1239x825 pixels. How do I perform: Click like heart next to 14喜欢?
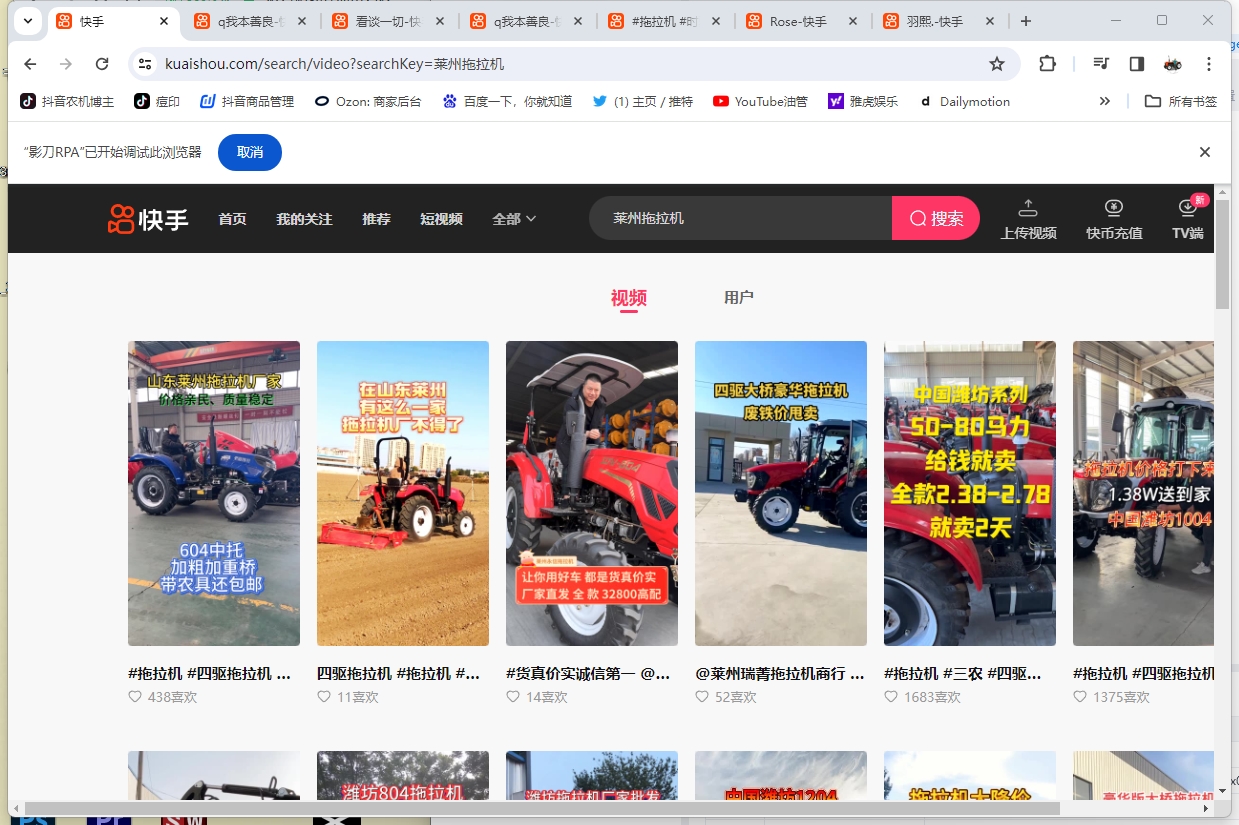[513, 697]
